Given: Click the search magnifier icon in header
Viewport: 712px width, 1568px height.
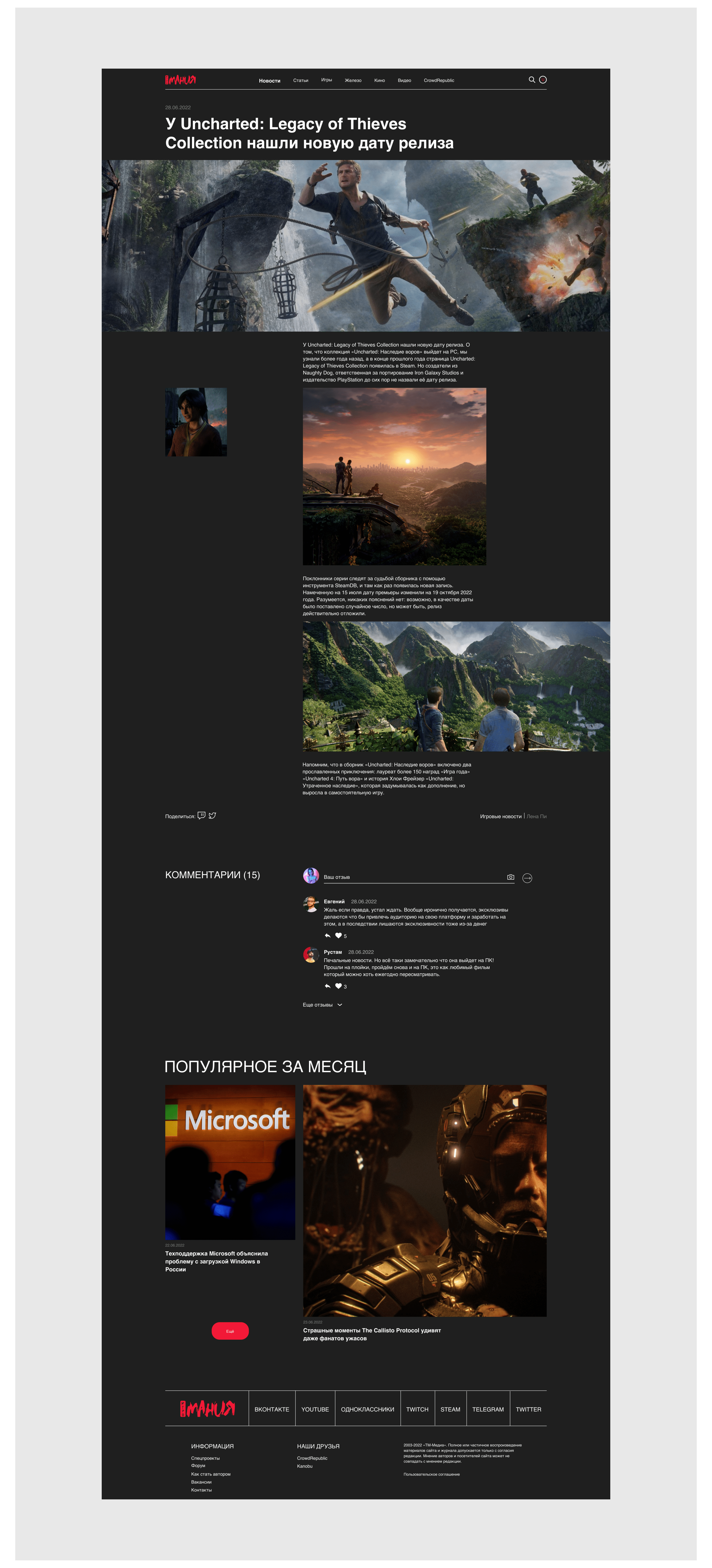Looking at the screenshot, I should click(531, 80).
